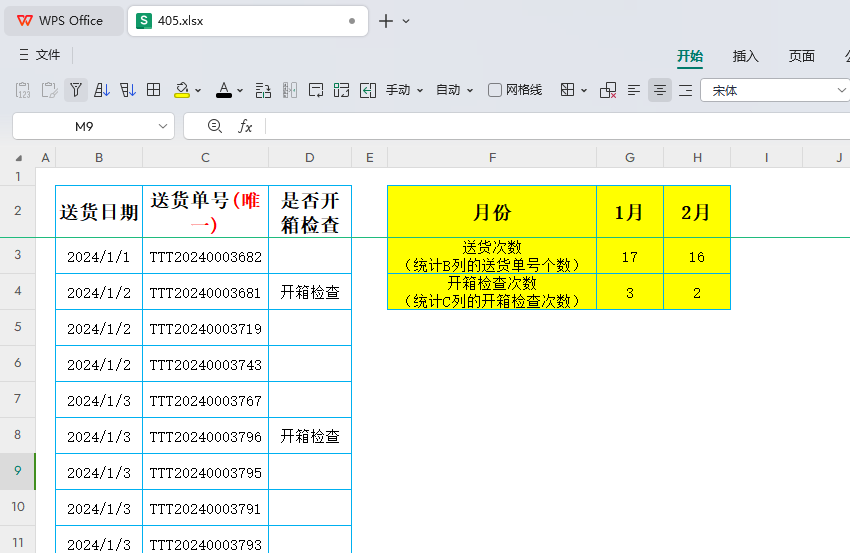This screenshot has height=553, width=850.
Task: Click the zoom magnifier icon in formula bar
Action: tap(215, 126)
